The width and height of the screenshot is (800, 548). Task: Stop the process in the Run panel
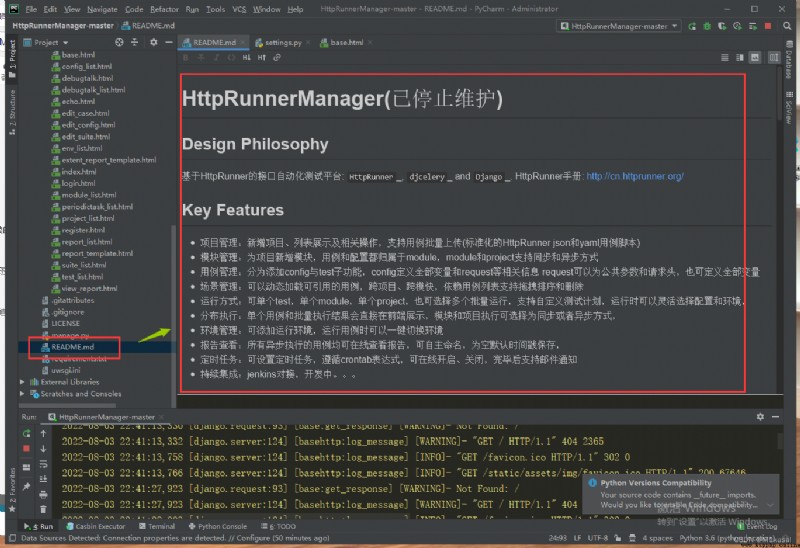pos(27,449)
